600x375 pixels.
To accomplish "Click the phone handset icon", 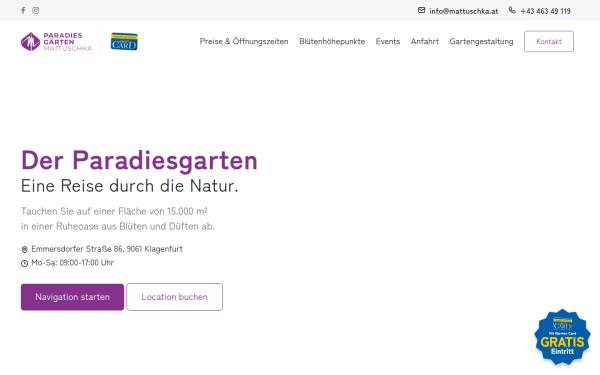I will [512, 10].
